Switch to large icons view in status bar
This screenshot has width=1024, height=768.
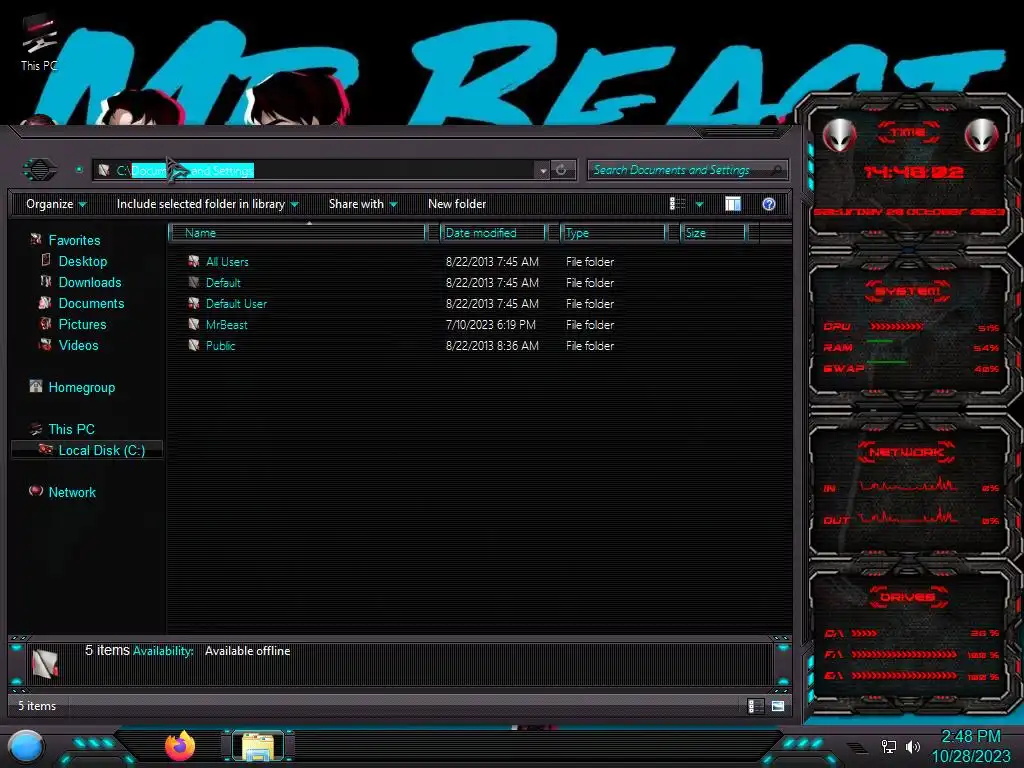[x=778, y=706]
